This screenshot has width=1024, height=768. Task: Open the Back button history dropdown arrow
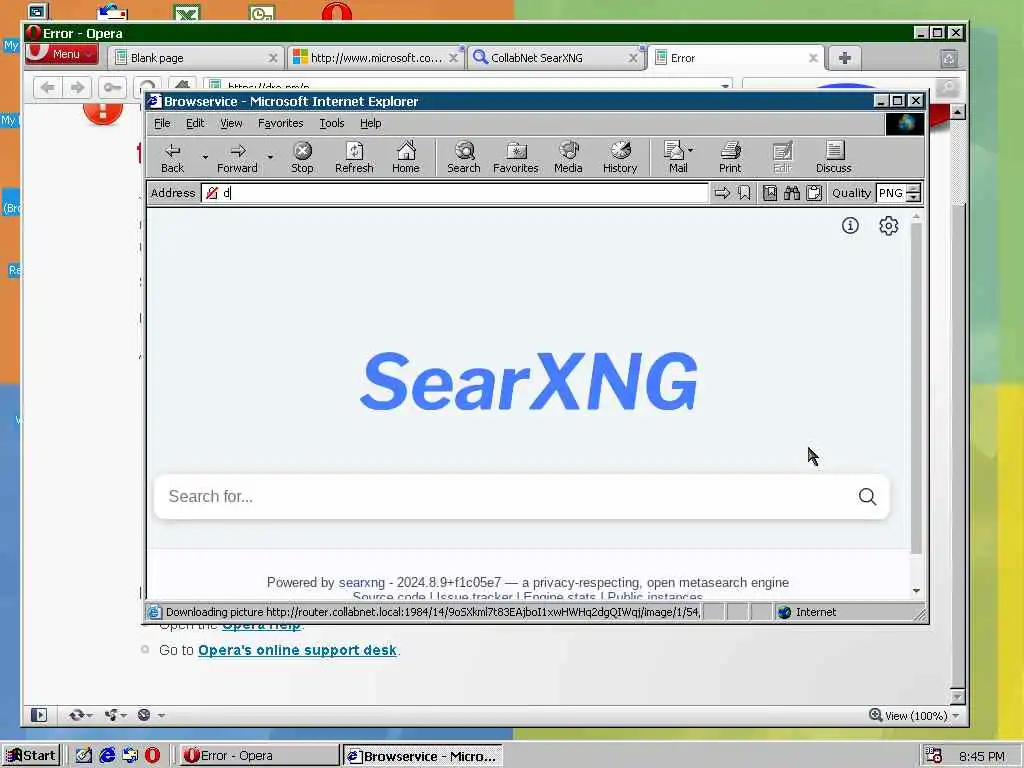point(205,157)
